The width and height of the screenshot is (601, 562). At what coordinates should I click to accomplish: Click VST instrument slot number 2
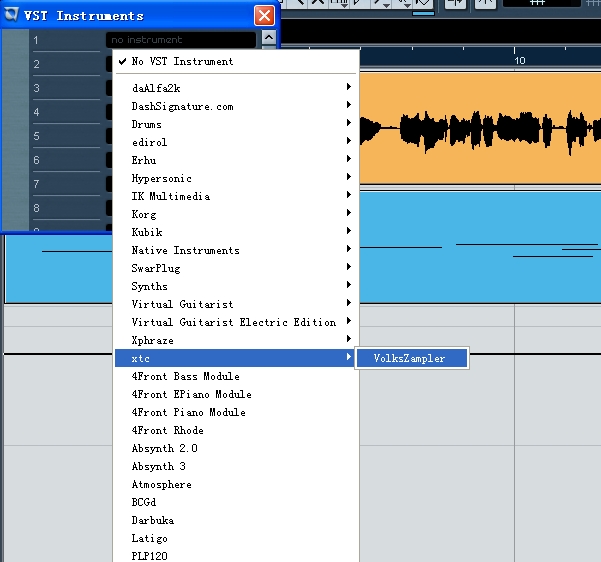click(x=36, y=64)
